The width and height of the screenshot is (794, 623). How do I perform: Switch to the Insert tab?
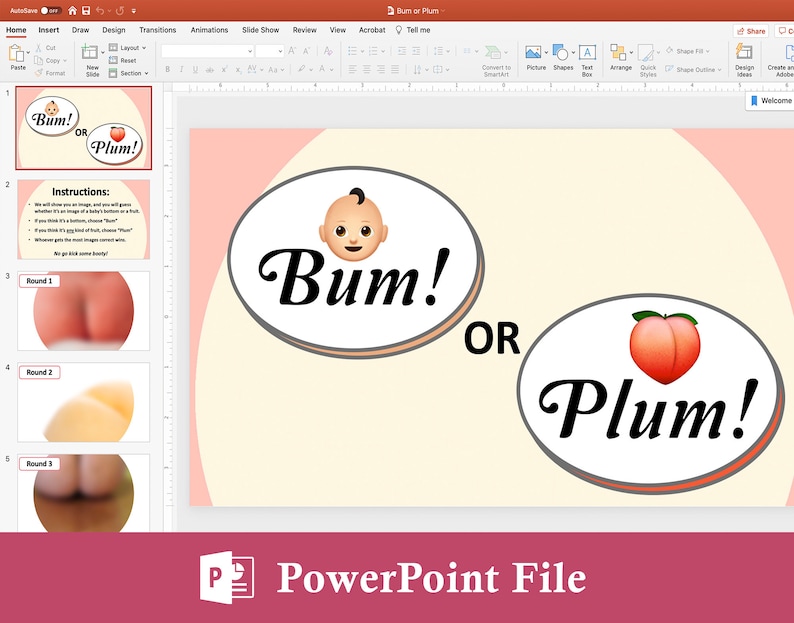pyautogui.click(x=49, y=30)
